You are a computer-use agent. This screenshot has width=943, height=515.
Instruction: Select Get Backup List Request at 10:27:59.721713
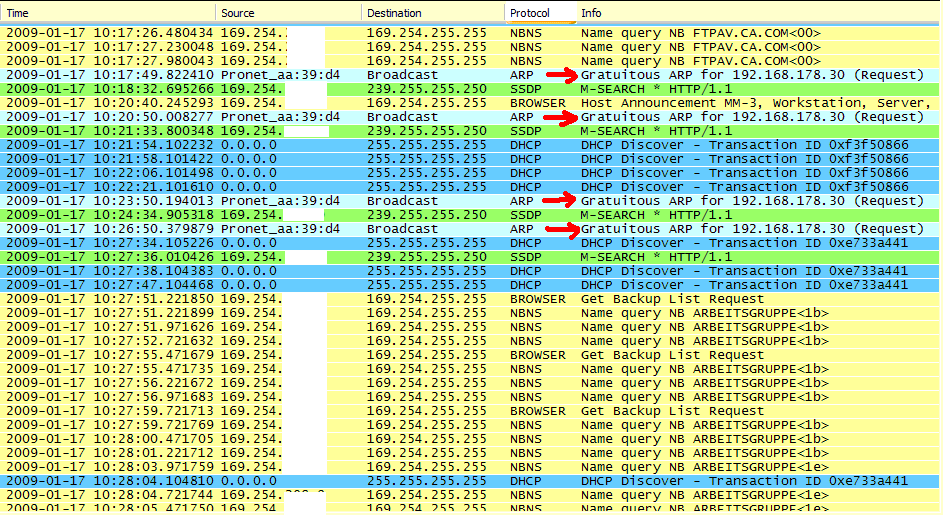(470, 412)
